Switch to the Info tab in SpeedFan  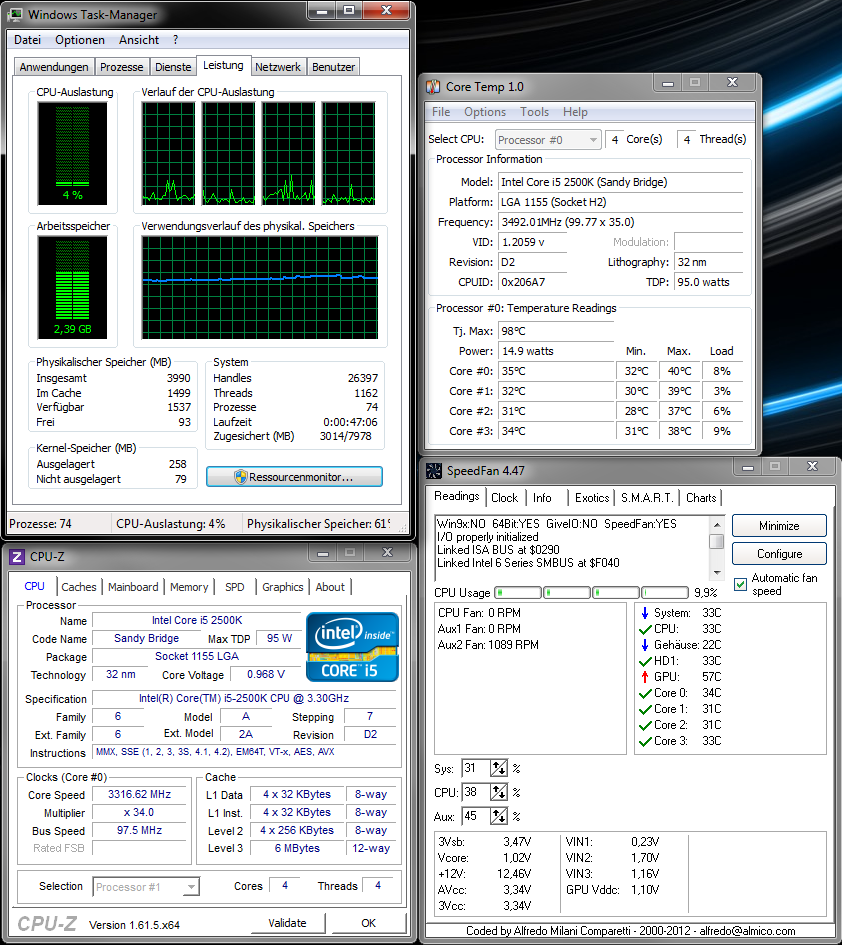tap(542, 498)
